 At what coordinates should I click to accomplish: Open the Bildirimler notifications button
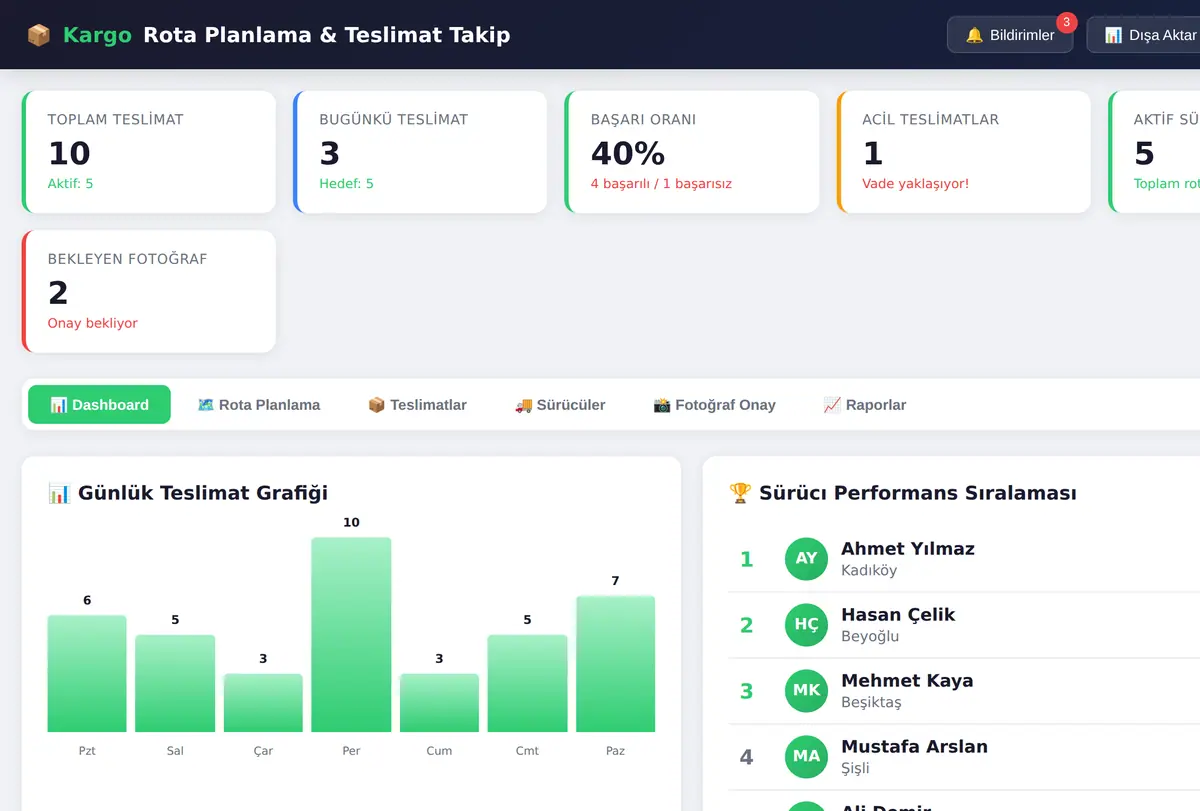click(1010, 35)
